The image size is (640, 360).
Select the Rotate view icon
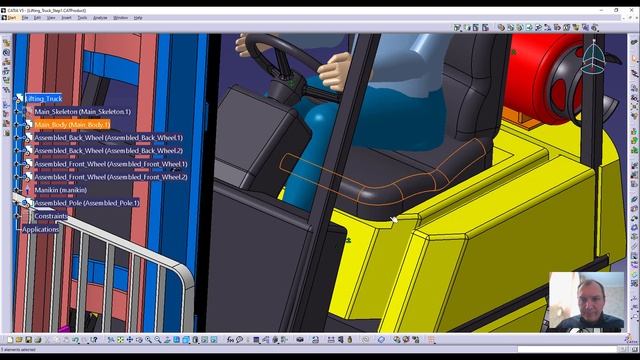point(139,340)
